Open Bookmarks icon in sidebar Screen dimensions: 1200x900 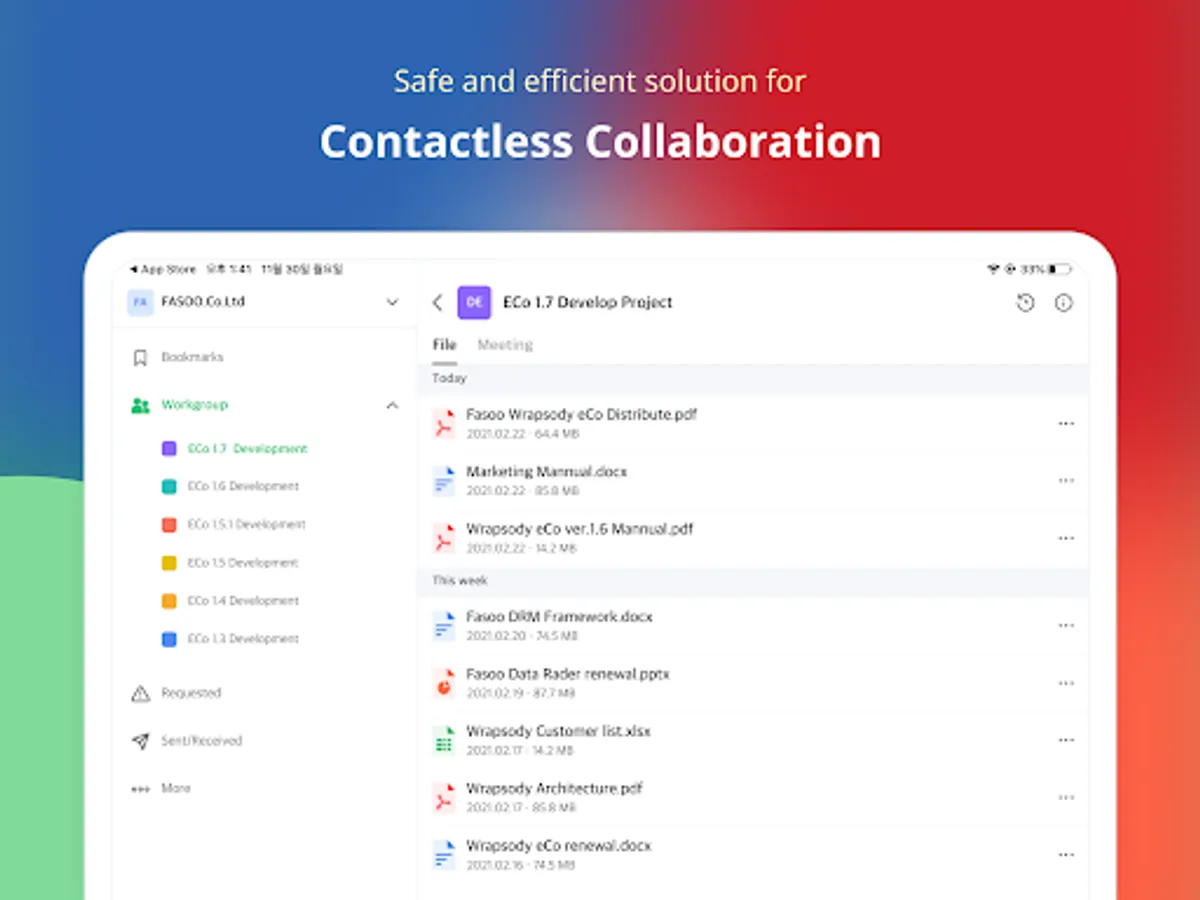140,357
